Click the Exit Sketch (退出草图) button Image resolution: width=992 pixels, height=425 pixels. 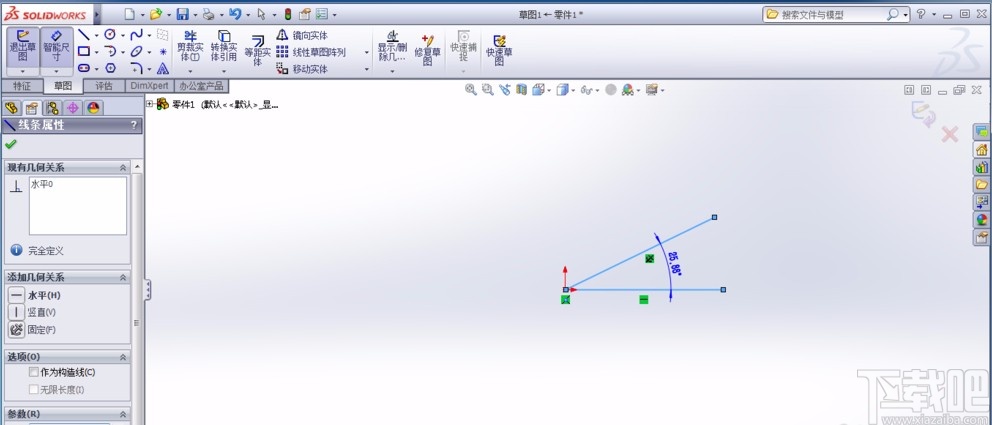[x=23, y=47]
